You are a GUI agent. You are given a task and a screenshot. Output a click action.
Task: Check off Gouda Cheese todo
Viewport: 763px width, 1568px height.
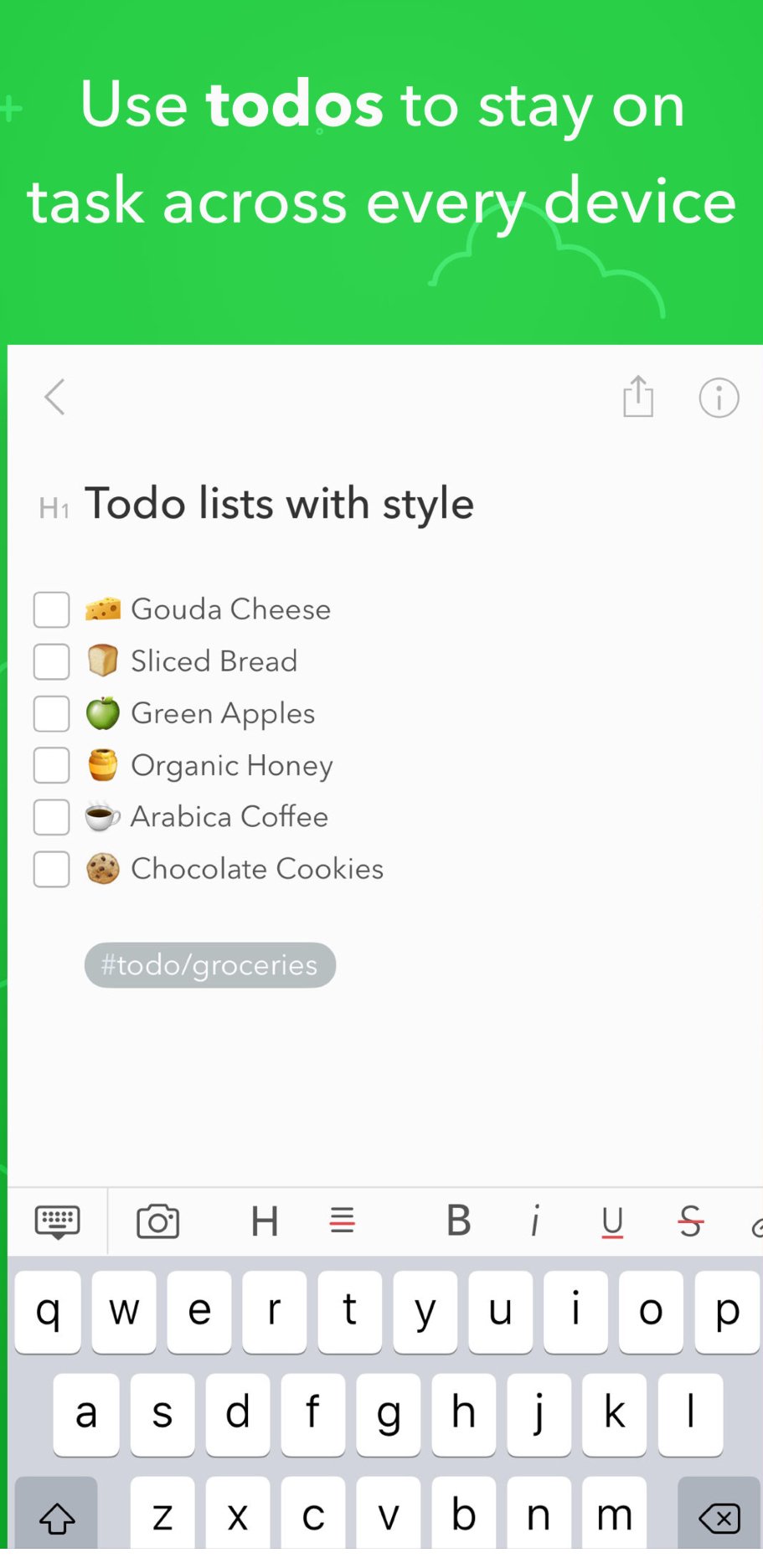coord(51,609)
